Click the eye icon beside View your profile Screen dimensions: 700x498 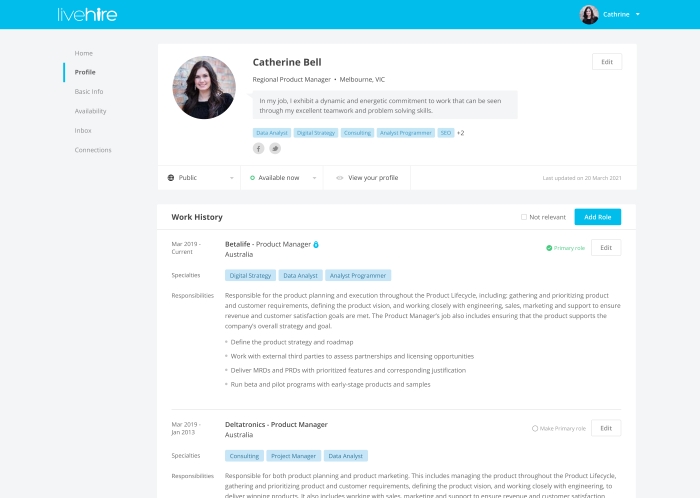[x=339, y=178]
